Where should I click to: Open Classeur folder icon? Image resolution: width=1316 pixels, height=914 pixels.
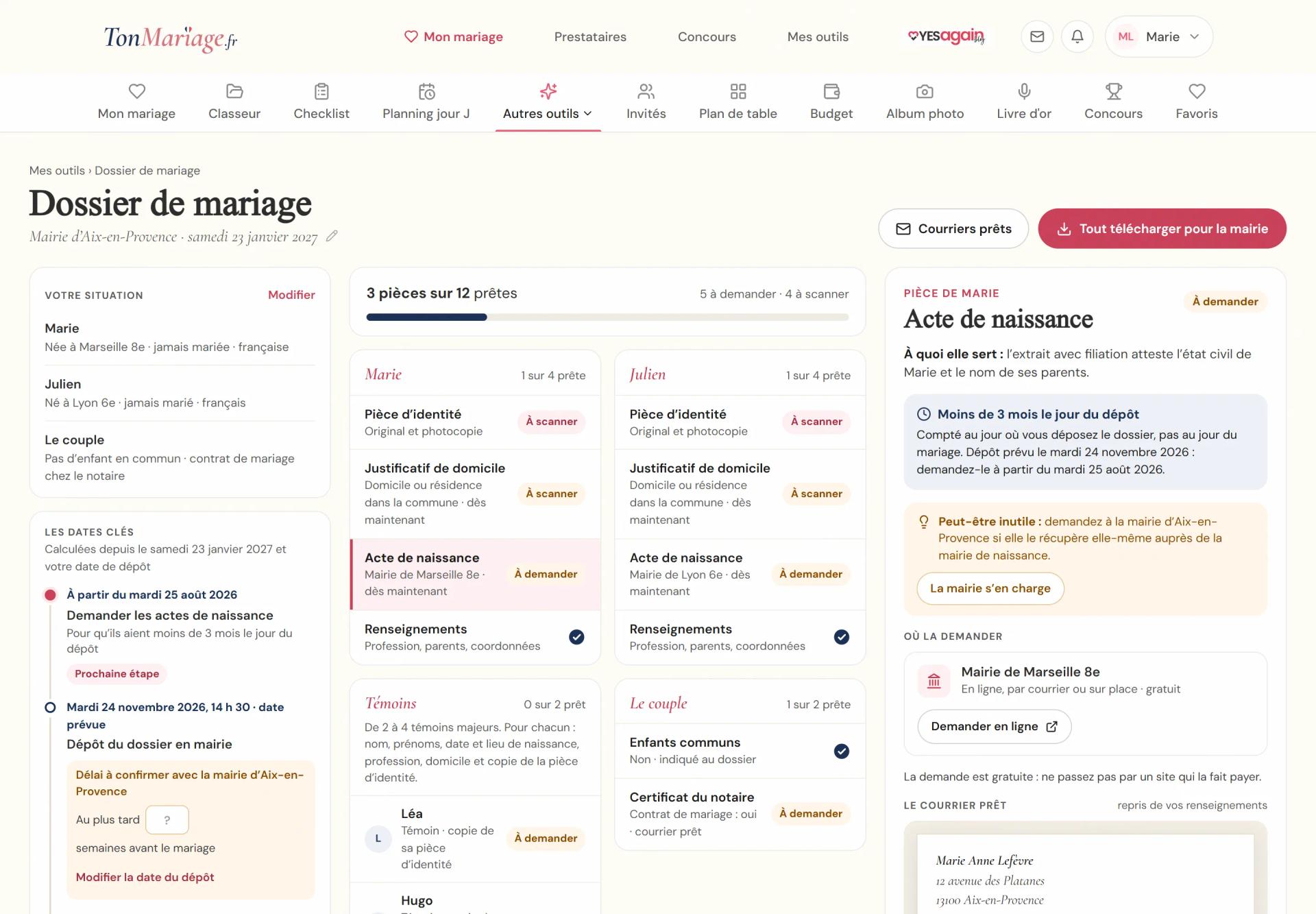[234, 91]
